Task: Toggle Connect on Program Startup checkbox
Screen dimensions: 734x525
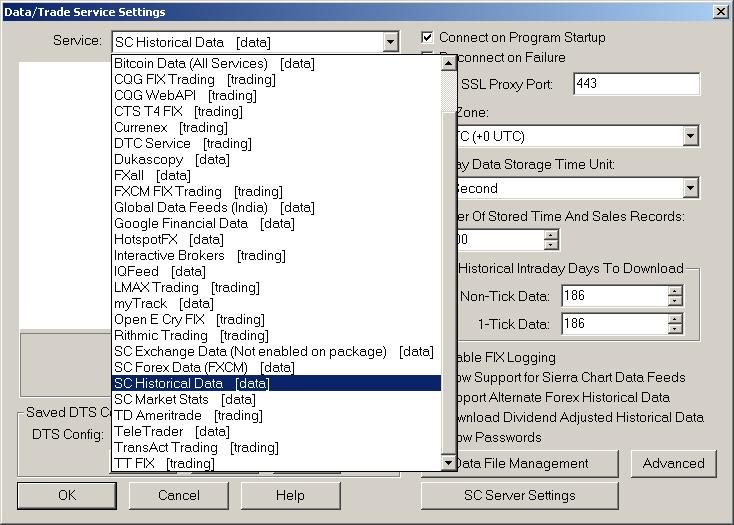Action: tap(427, 37)
